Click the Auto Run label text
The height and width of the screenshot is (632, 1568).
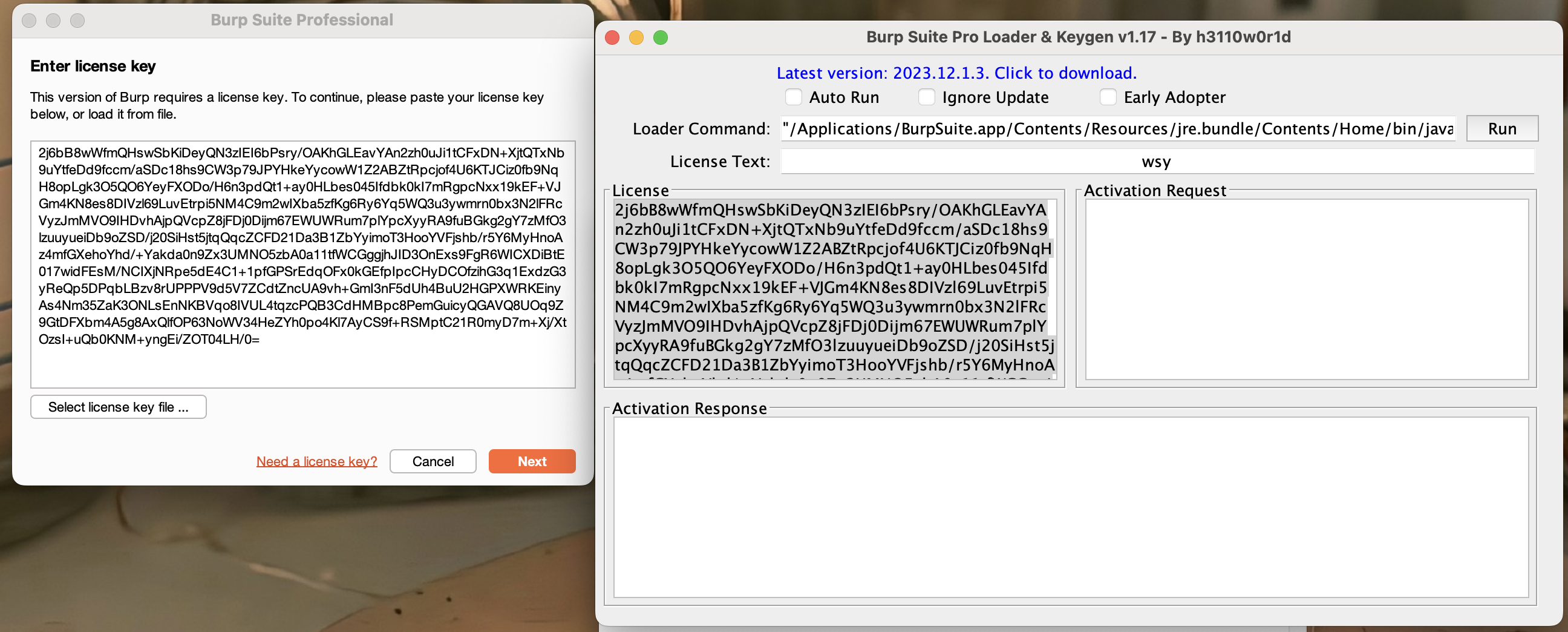tap(844, 97)
